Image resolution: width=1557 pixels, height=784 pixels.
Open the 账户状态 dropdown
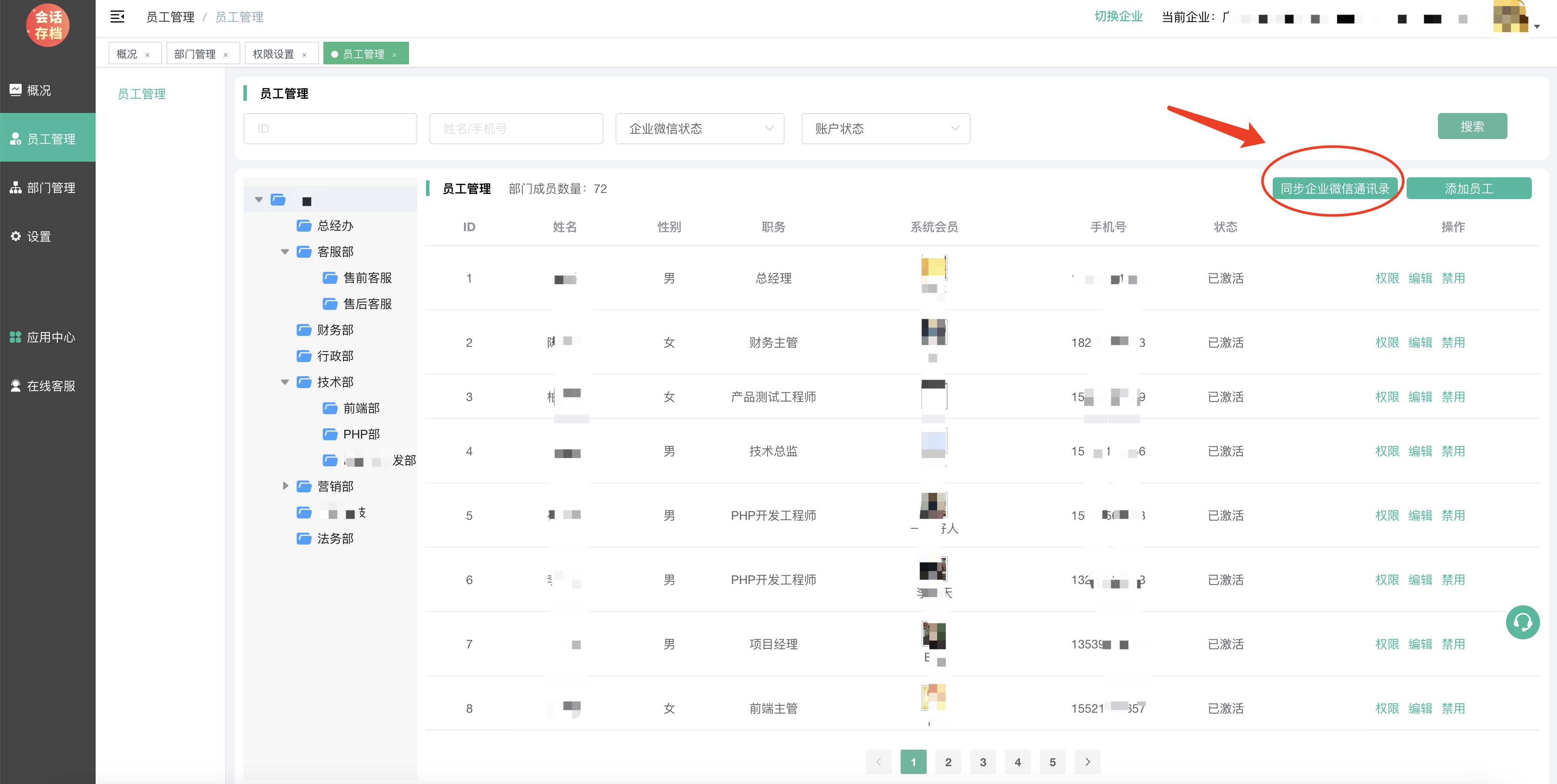coord(885,129)
